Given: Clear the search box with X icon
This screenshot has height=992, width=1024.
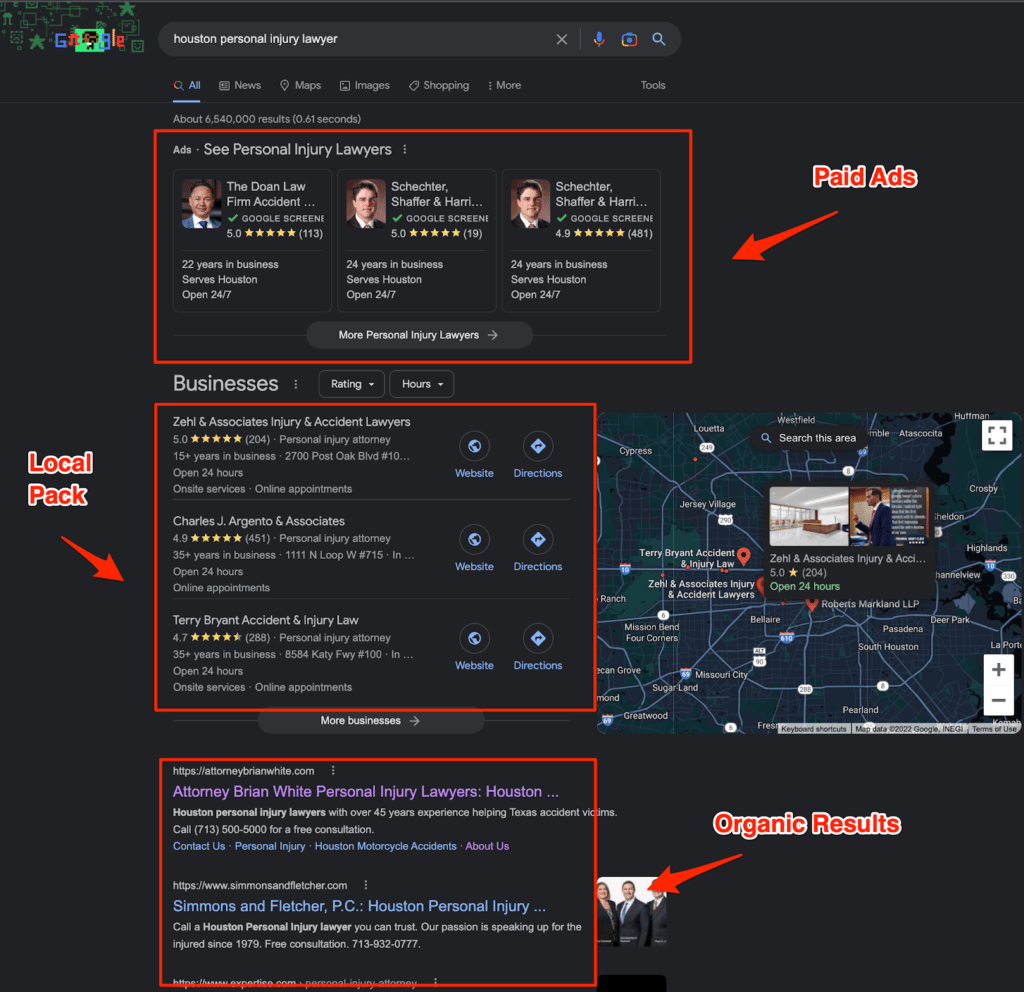Looking at the screenshot, I should coord(562,39).
